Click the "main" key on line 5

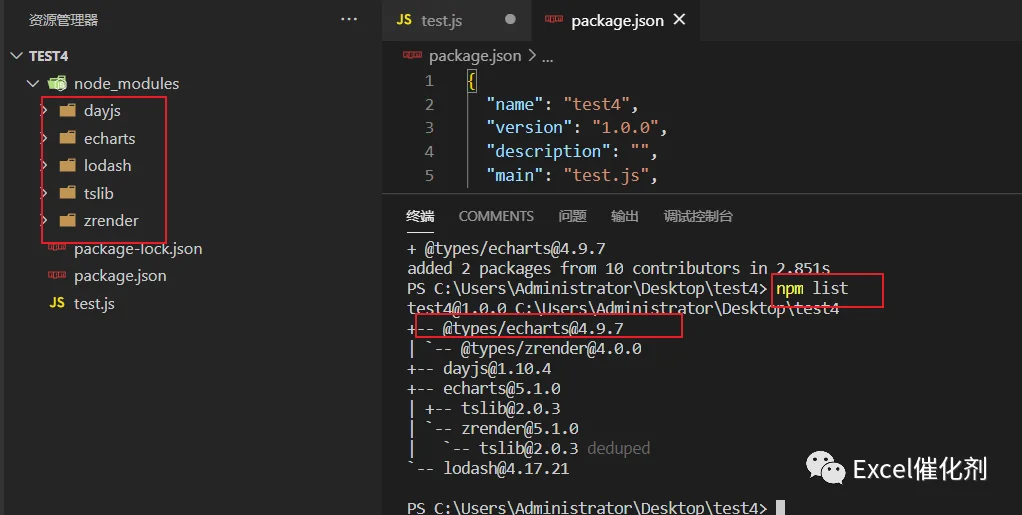tap(515, 175)
